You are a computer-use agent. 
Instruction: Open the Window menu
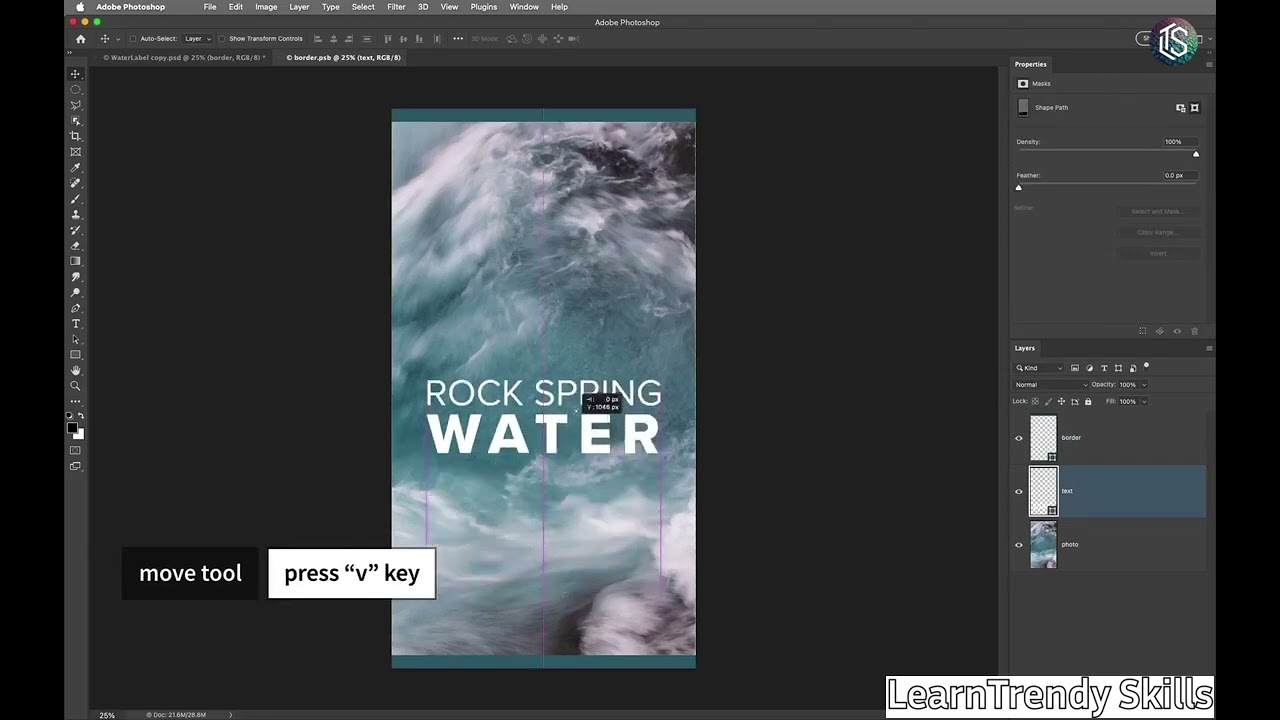coord(524,7)
